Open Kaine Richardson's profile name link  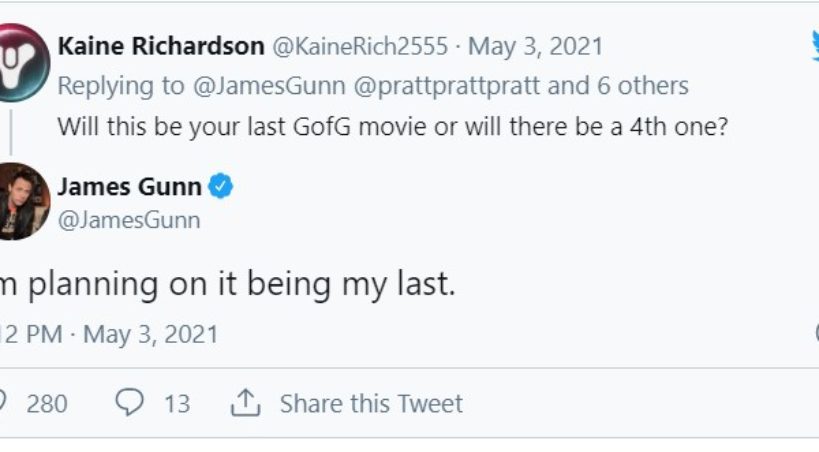[x=161, y=46]
